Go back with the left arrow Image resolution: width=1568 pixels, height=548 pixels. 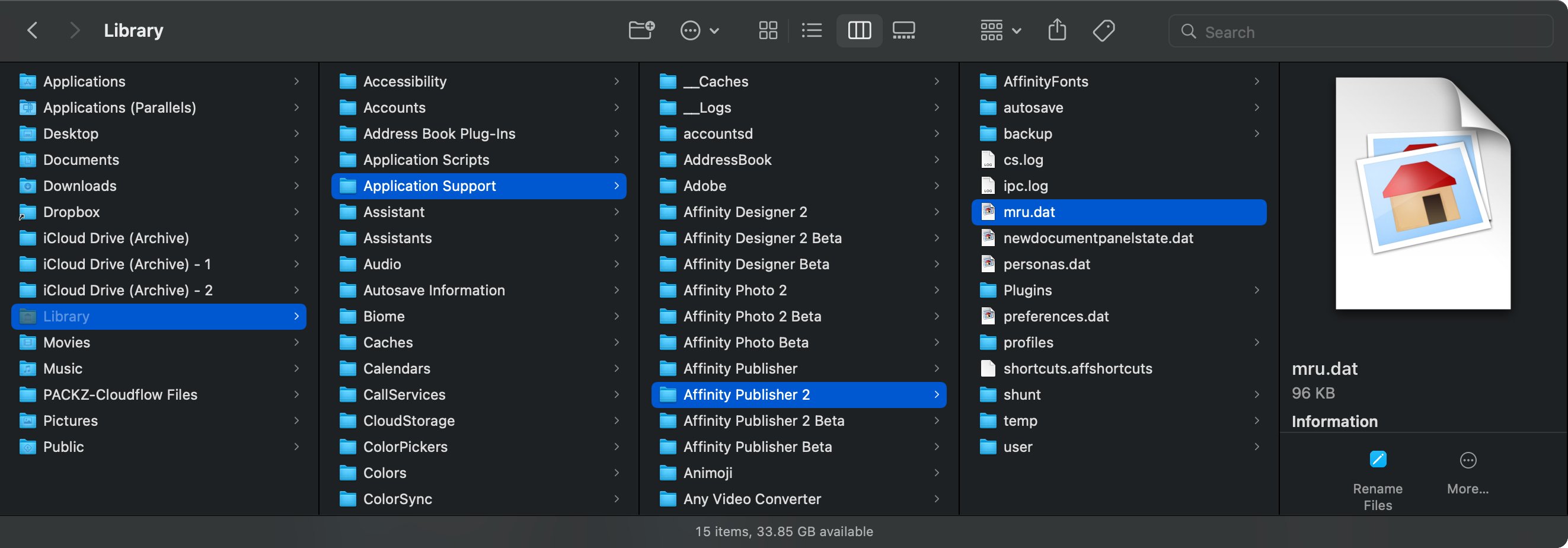(x=33, y=30)
